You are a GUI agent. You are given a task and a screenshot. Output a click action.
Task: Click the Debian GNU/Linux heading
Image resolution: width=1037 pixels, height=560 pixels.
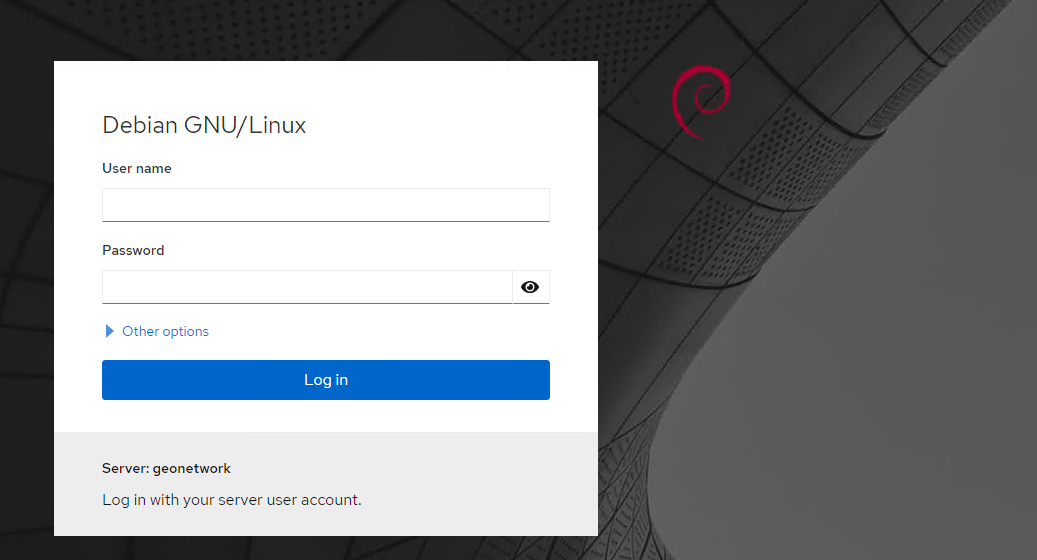click(x=204, y=125)
